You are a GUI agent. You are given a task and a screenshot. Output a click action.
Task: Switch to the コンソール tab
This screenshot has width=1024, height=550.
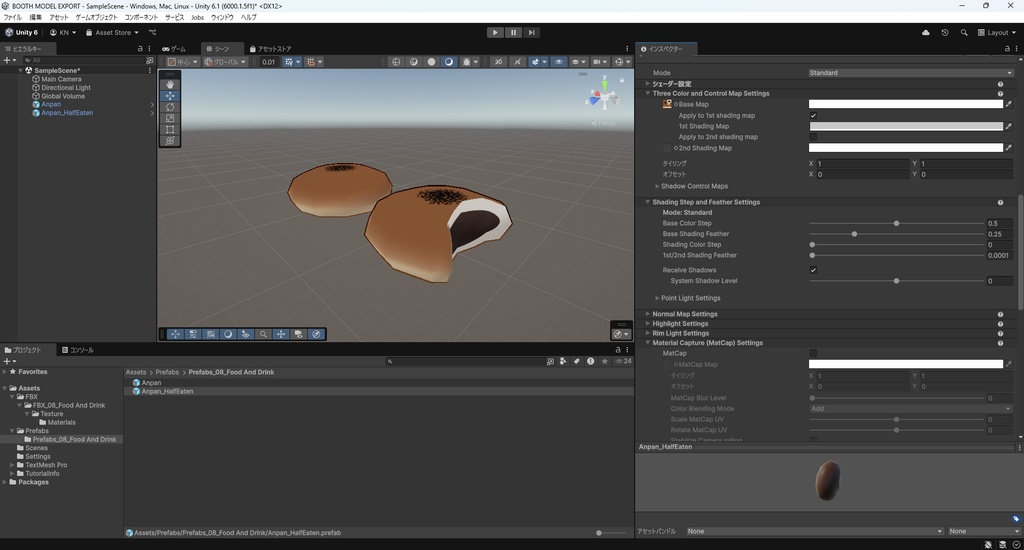pos(78,350)
